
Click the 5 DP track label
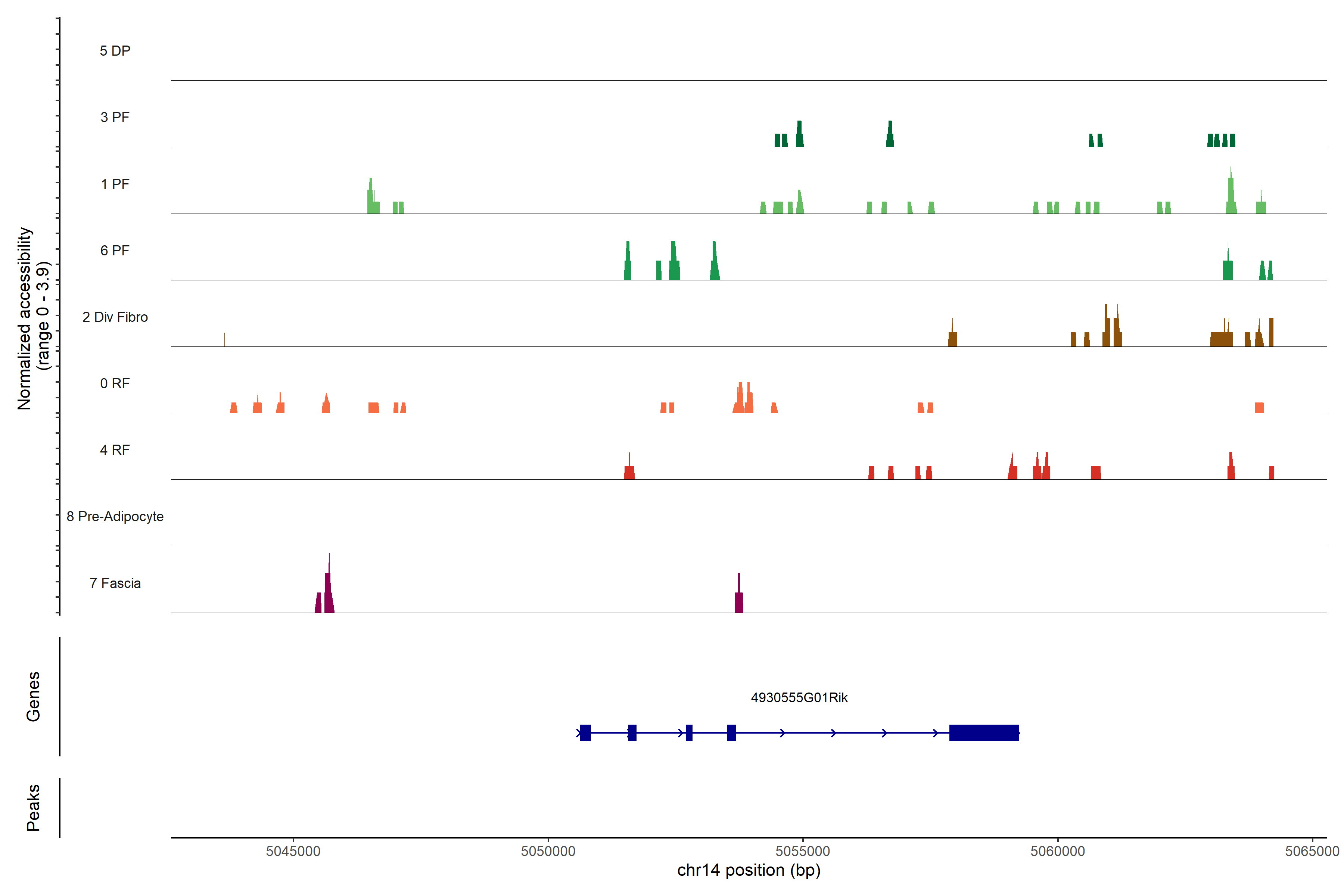[x=115, y=51]
